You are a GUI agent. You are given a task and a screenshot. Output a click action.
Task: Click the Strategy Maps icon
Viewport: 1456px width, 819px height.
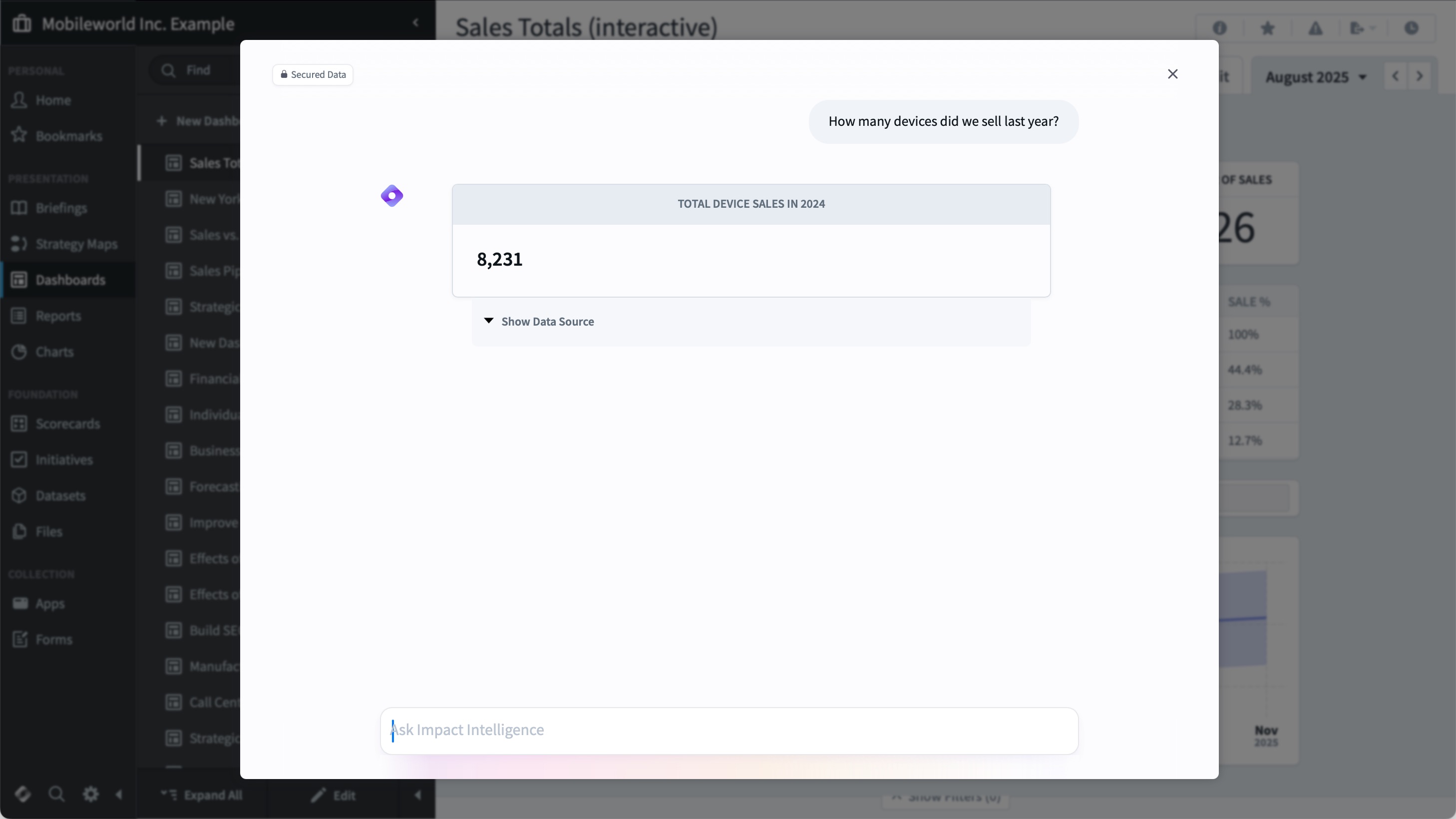coord(19,244)
